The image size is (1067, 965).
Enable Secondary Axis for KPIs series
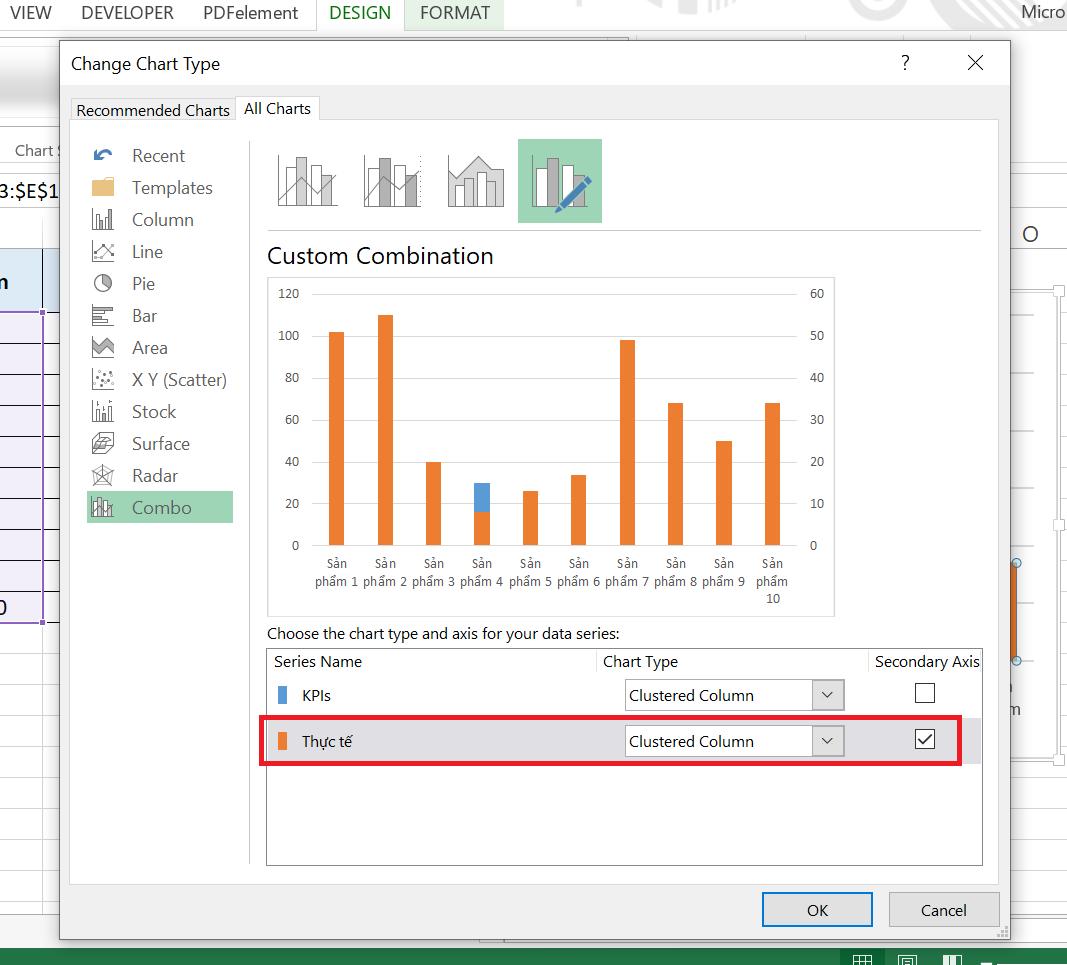924,692
